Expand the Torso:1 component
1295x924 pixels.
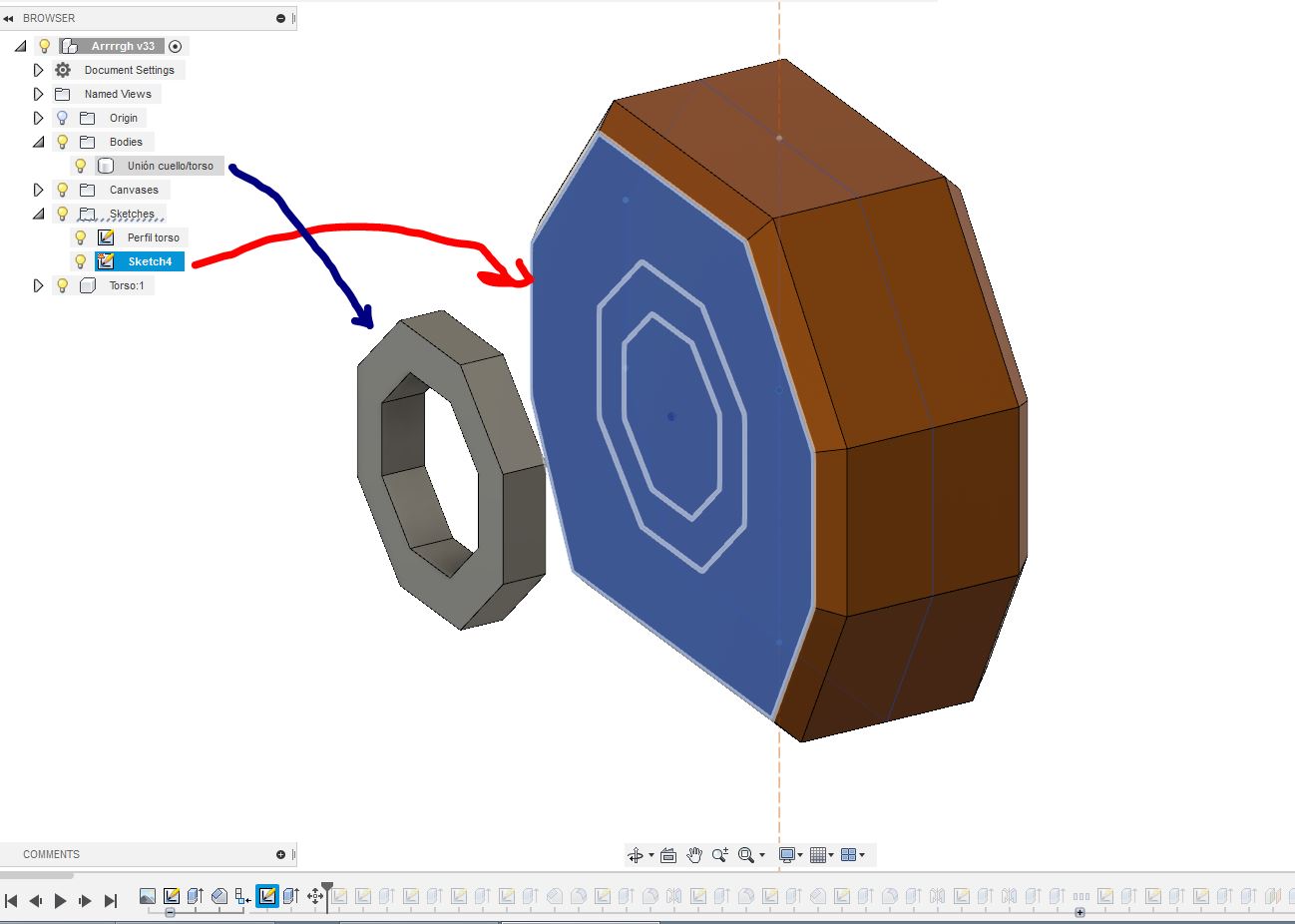coord(38,285)
